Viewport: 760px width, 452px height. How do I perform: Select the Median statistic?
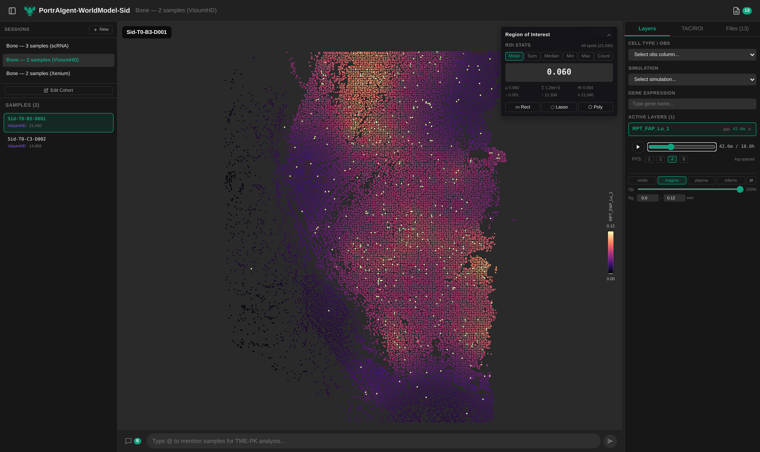552,56
